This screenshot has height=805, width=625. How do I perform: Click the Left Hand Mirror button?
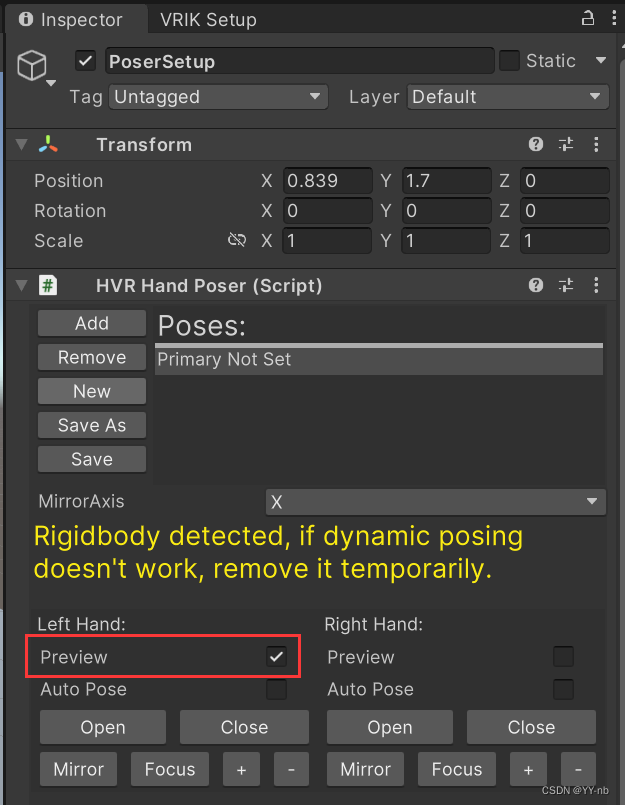[78, 769]
